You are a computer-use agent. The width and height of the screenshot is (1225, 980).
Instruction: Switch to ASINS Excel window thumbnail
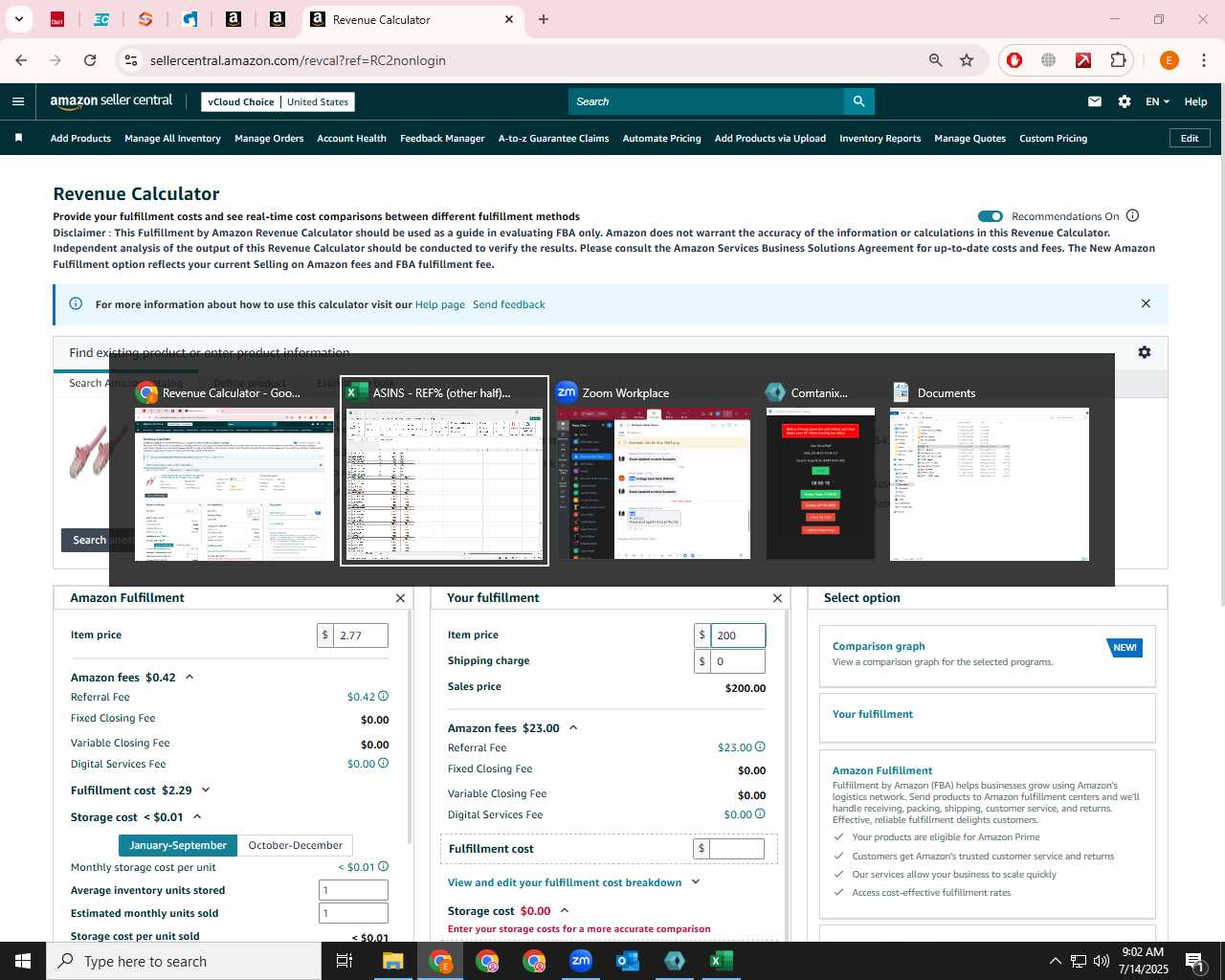pyautogui.click(x=445, y=471)
